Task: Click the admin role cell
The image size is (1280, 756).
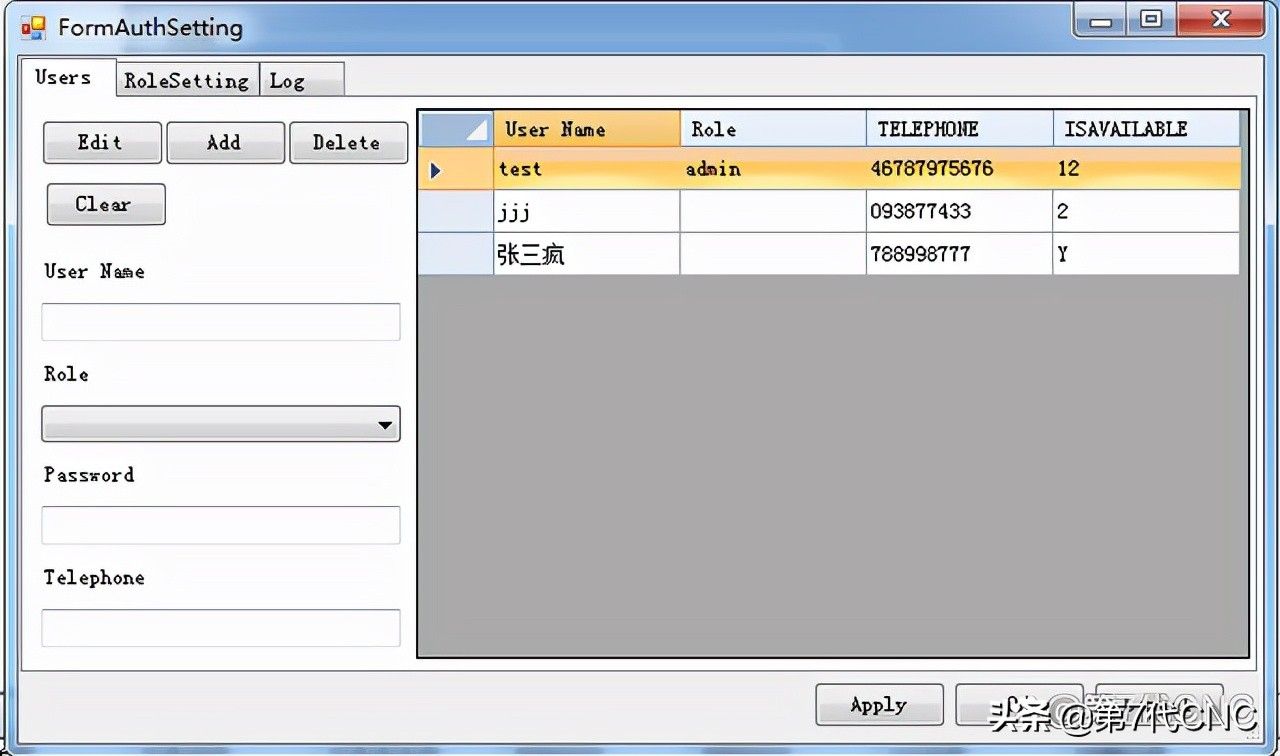Action: coord(773,169)
